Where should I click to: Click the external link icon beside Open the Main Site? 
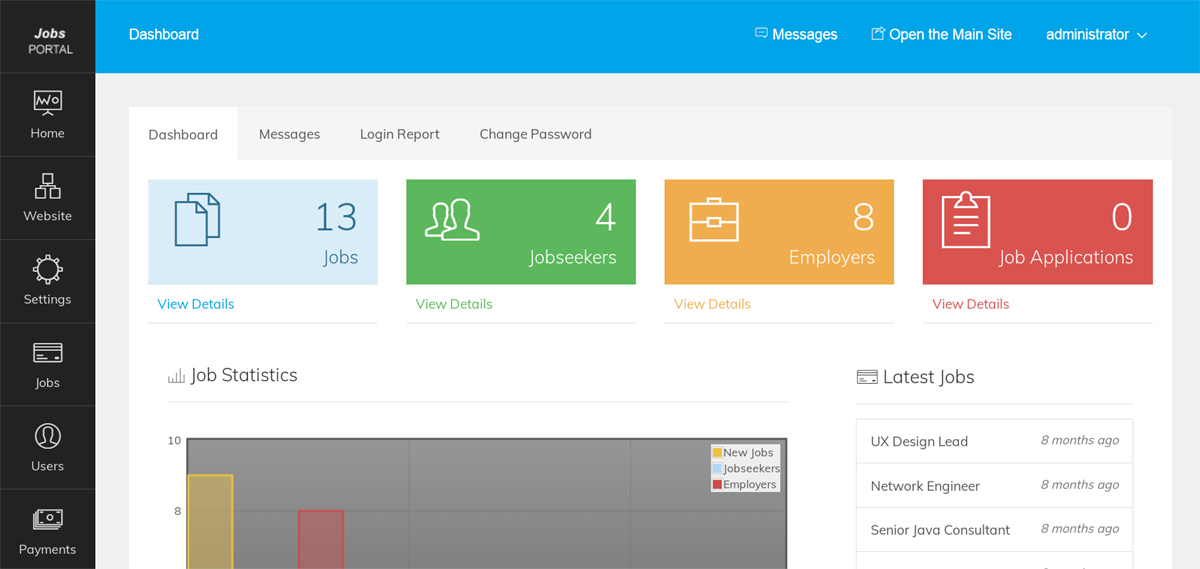pos(878,33)
